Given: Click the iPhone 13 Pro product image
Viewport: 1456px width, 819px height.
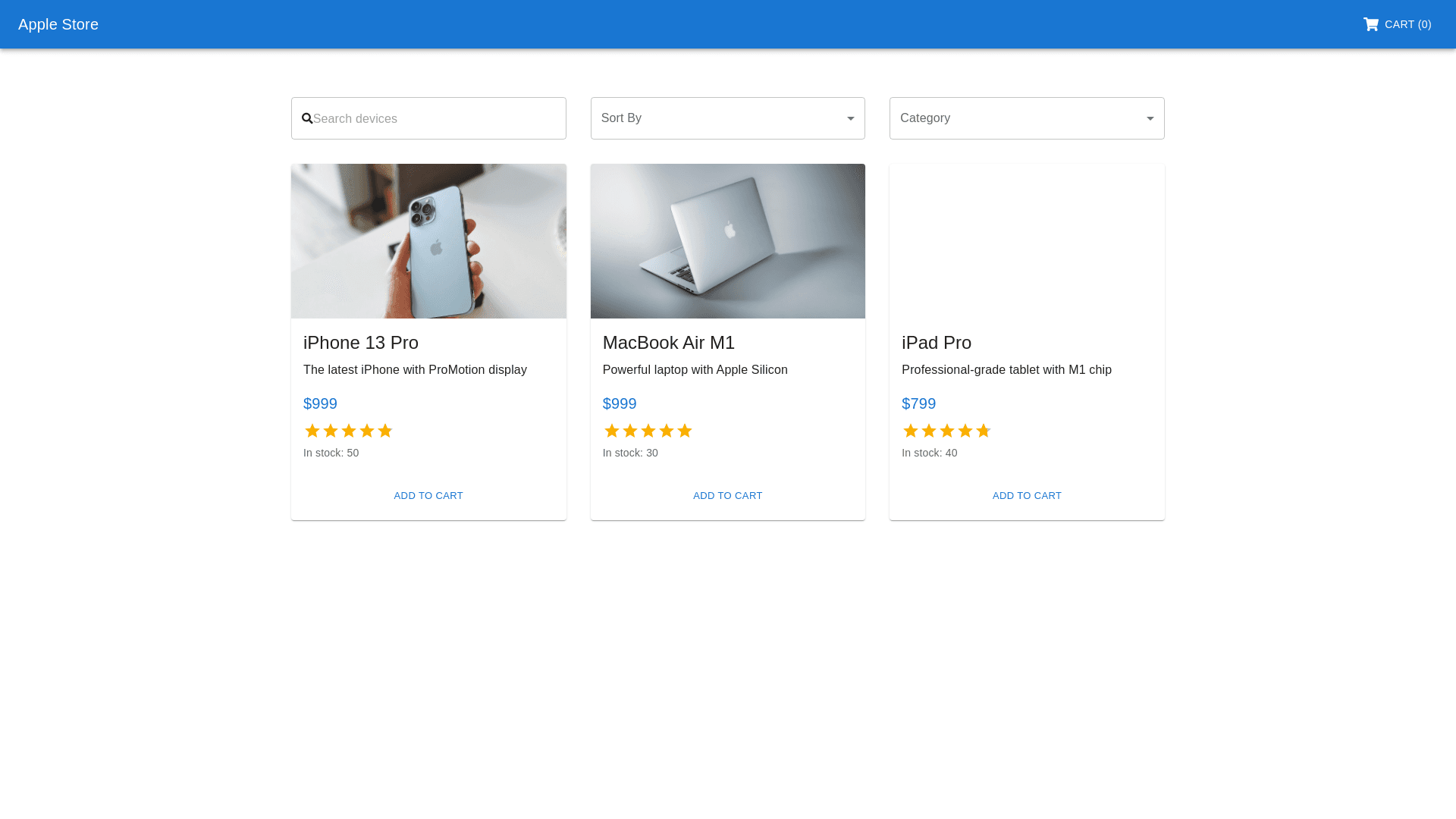Looking at the screenshot, I should (x=428, y=241).
